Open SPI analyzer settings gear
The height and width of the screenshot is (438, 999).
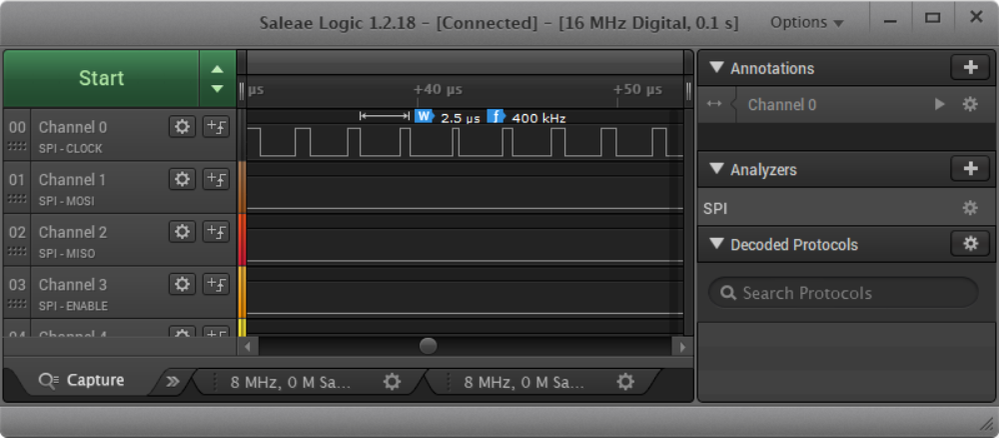[970, 208]
